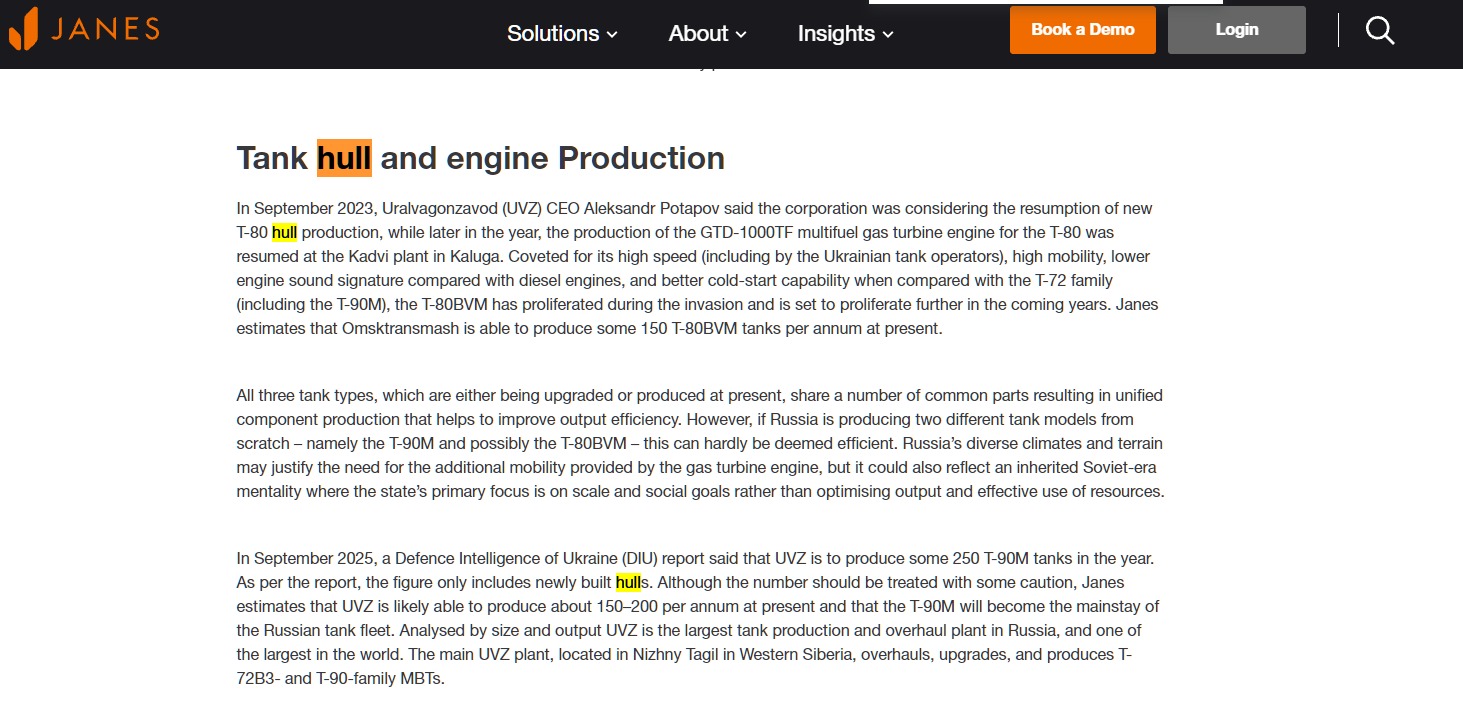Click the word "Omsktransmash"

click(x=400, y=328)
